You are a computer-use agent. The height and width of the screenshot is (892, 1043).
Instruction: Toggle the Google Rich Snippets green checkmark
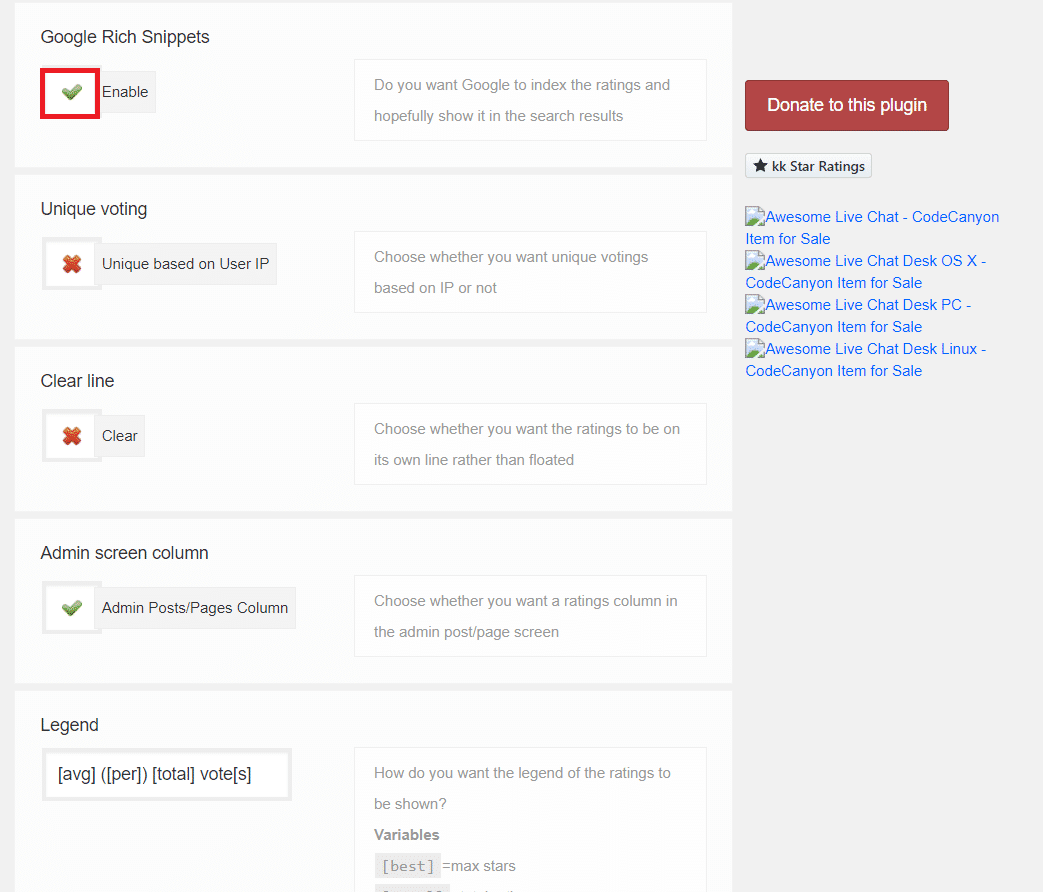click(70, 93)
